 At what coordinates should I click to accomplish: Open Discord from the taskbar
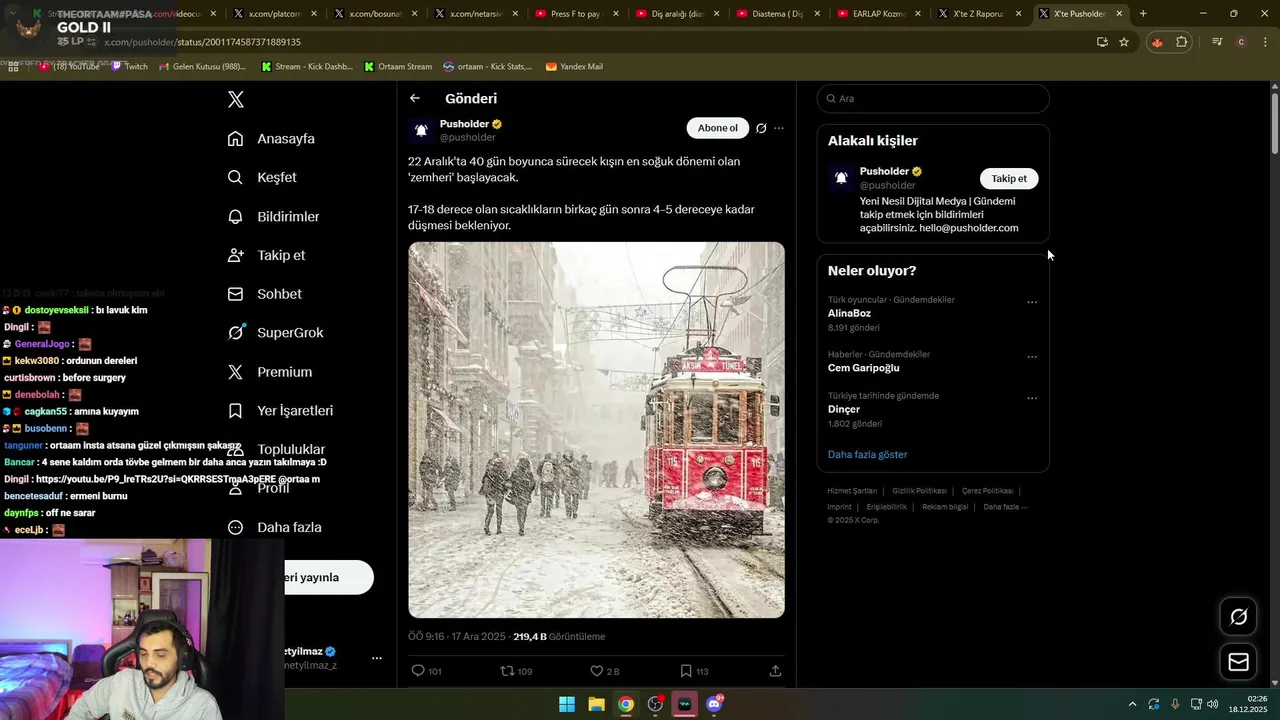pos(714,704)
